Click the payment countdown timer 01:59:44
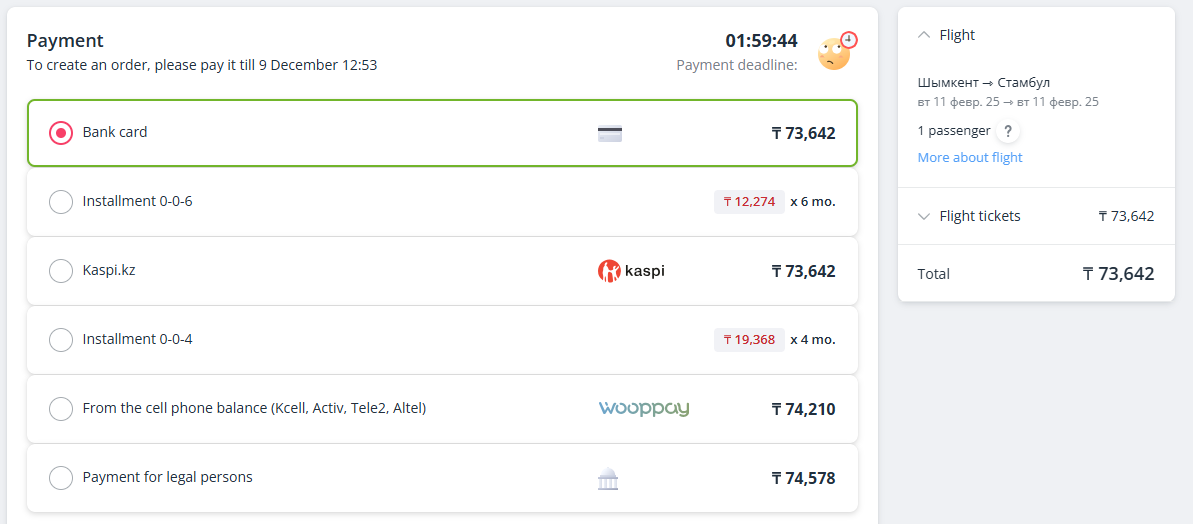The width and height of the screenshot is (1193, 524). 761,40
